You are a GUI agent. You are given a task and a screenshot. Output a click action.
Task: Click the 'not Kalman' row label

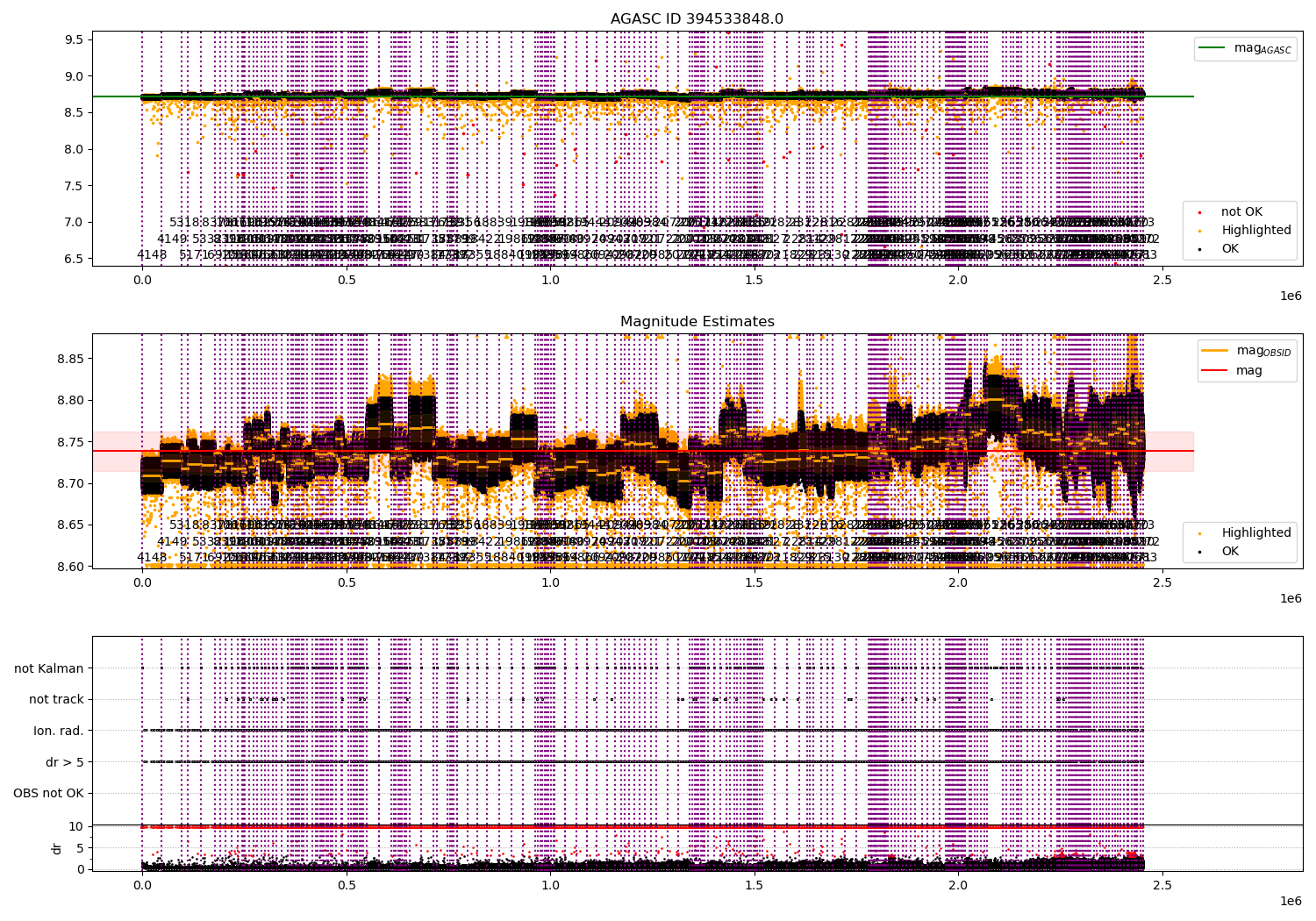coord(49,668)
